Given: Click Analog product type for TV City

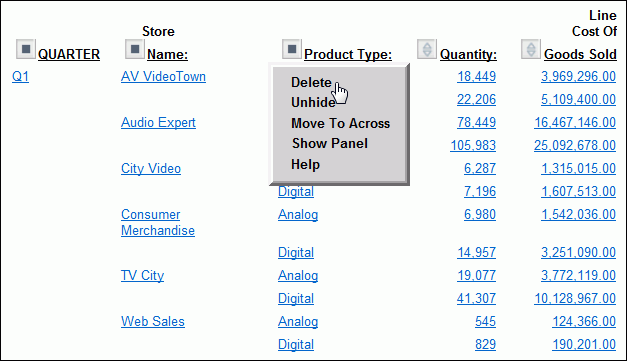Looking at the screenshot, I should (x=298, y=275).
